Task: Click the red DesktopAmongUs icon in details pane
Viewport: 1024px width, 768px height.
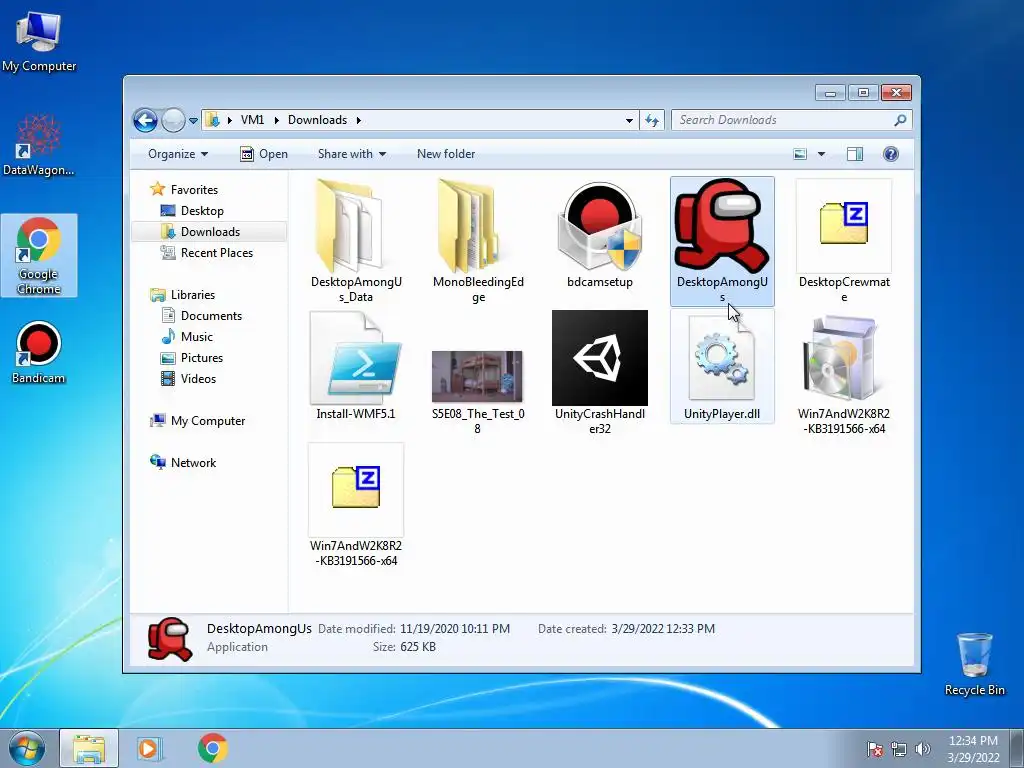Action: (x=170, y=639)
